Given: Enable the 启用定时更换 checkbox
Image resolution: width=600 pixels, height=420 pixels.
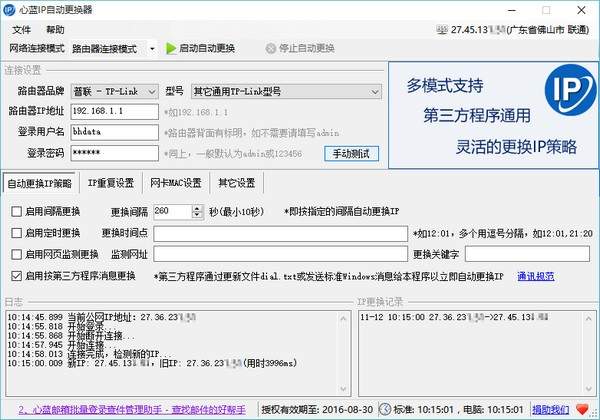Looking at the screenshot, I should [x=16, y=233].
